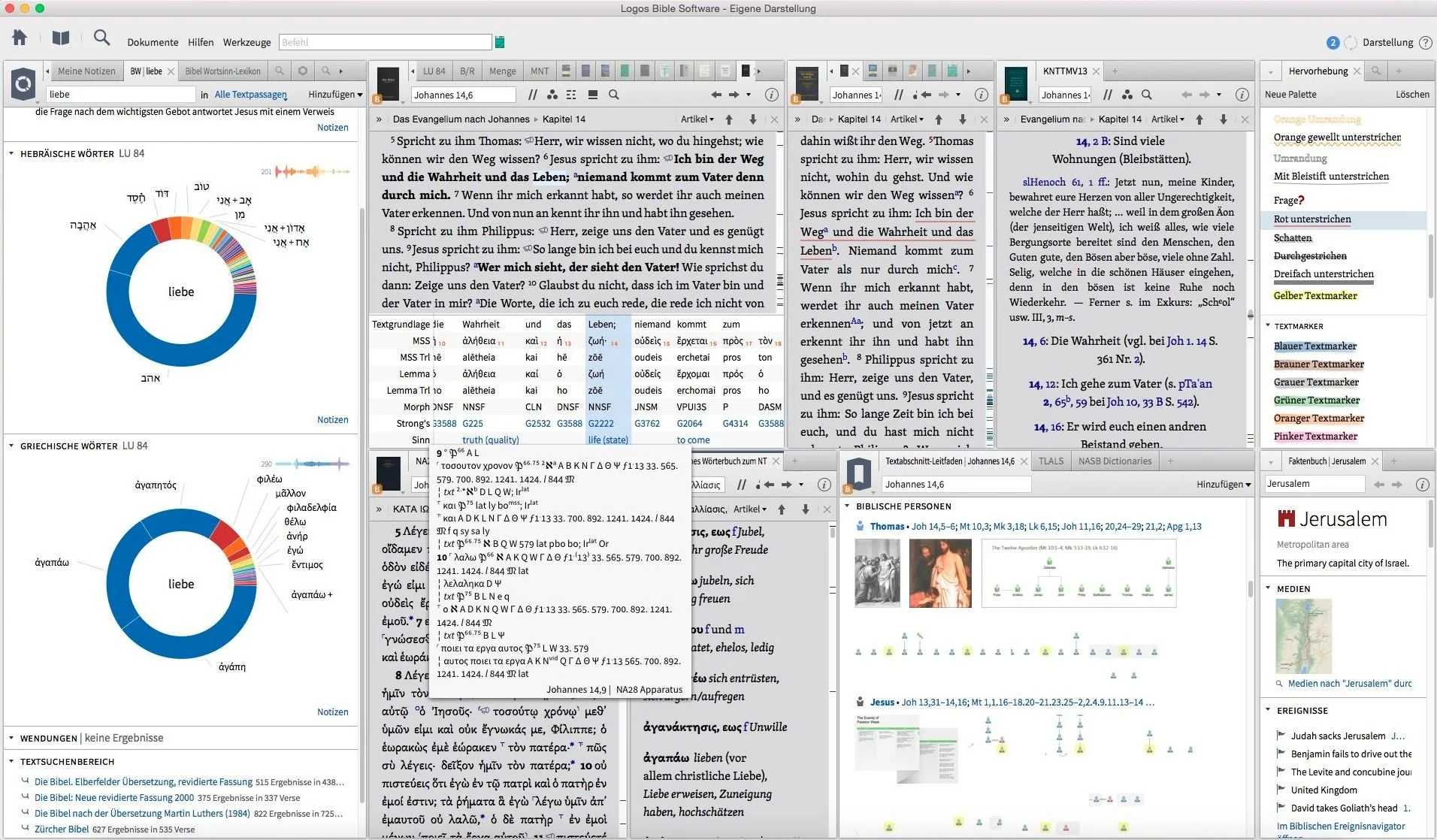Click the liebe search input field

[121, 95]
